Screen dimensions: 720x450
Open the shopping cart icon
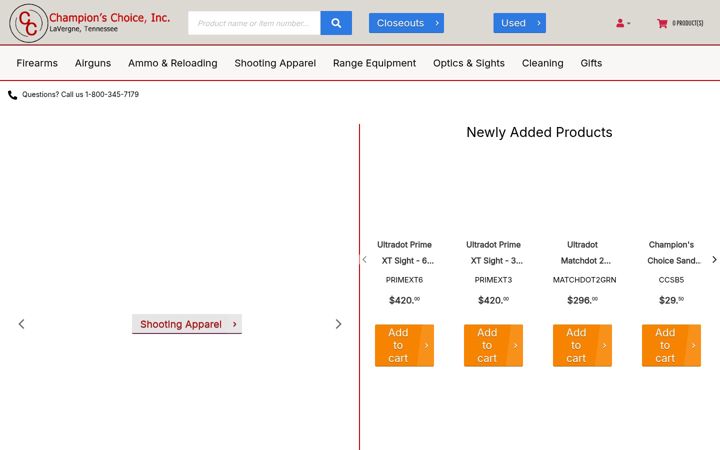point(662,23)
